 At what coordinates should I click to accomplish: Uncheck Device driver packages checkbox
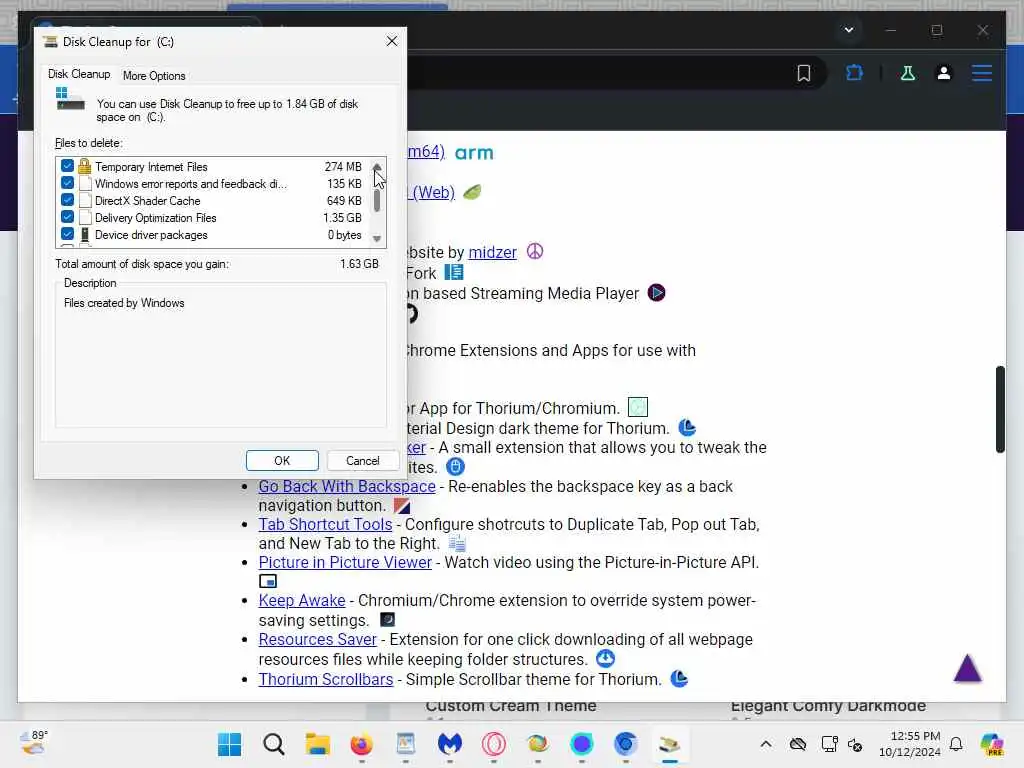click(67, 234)
